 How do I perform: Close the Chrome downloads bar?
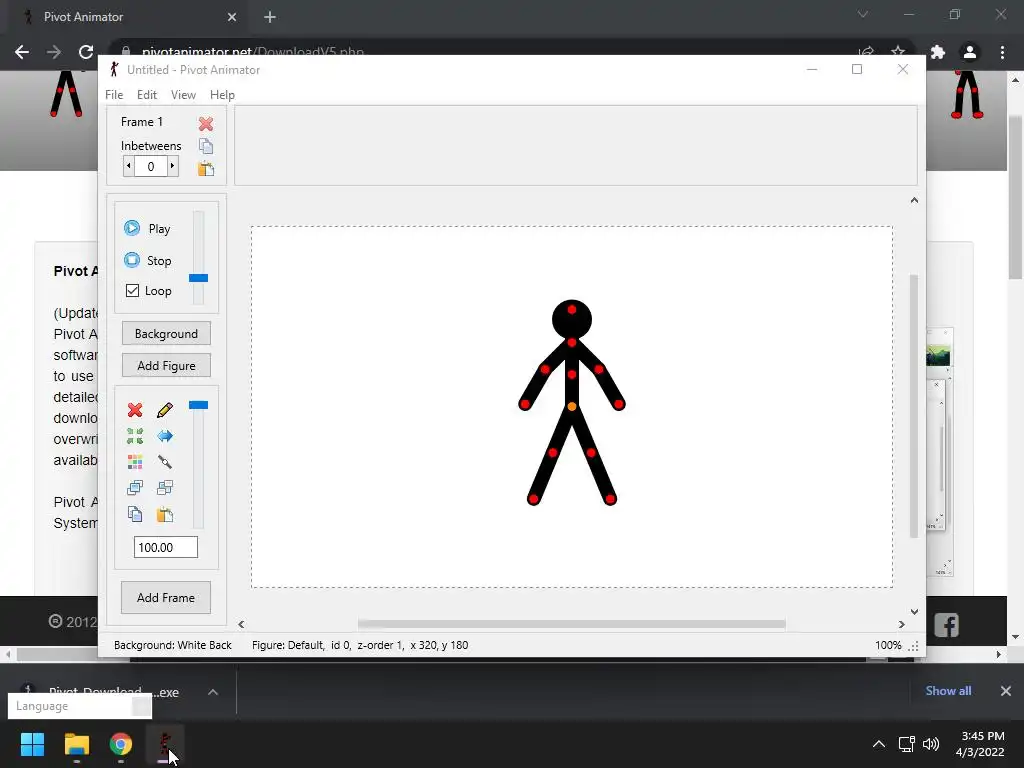coord(1006,691)
